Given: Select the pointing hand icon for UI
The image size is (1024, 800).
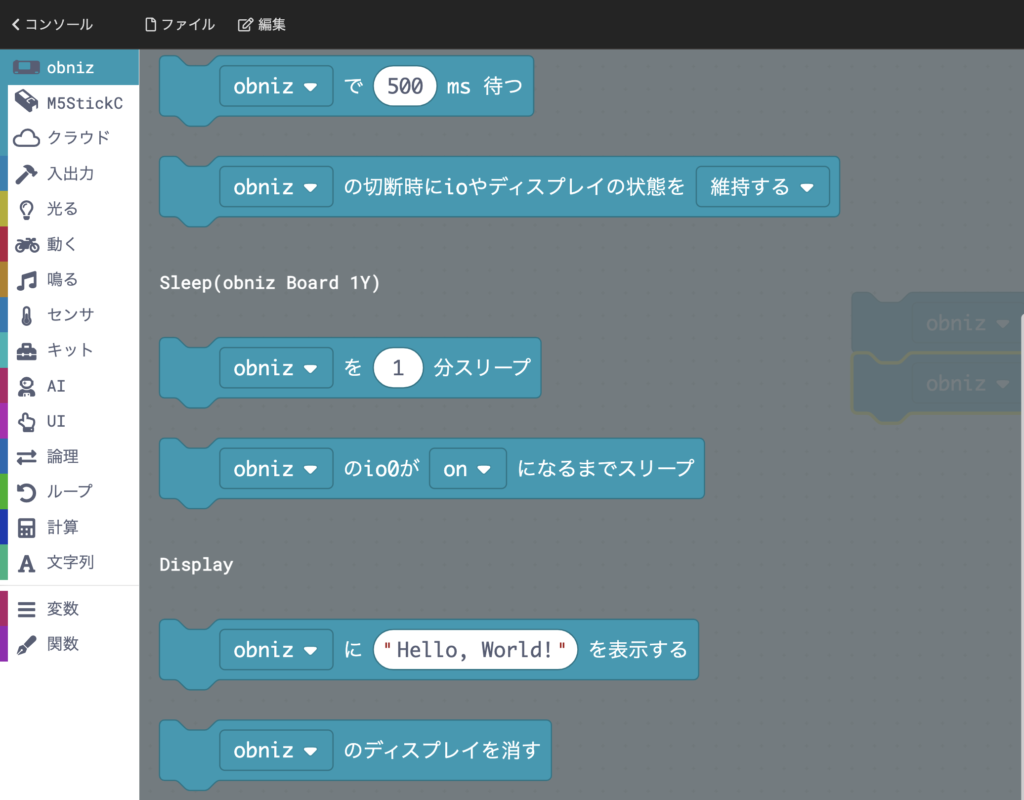Looking at the screenshot, I should (x=26, y=422).
